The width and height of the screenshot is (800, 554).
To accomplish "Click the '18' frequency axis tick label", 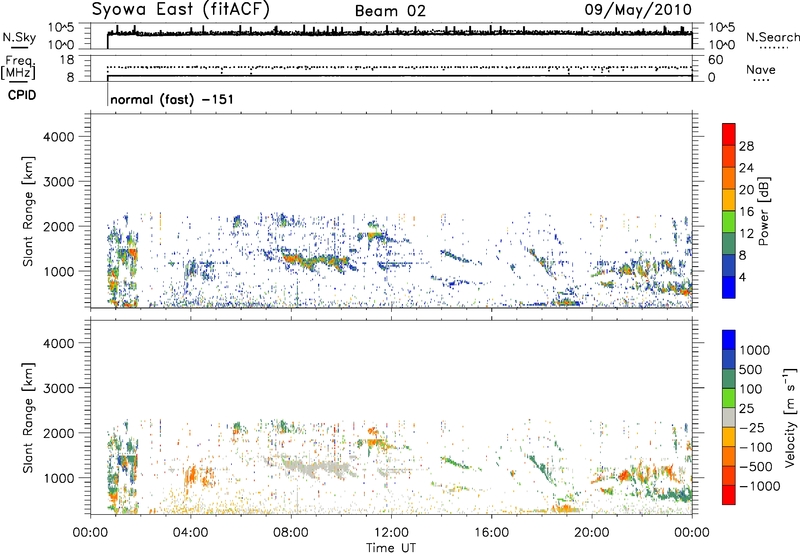I will tap(67, 60).
